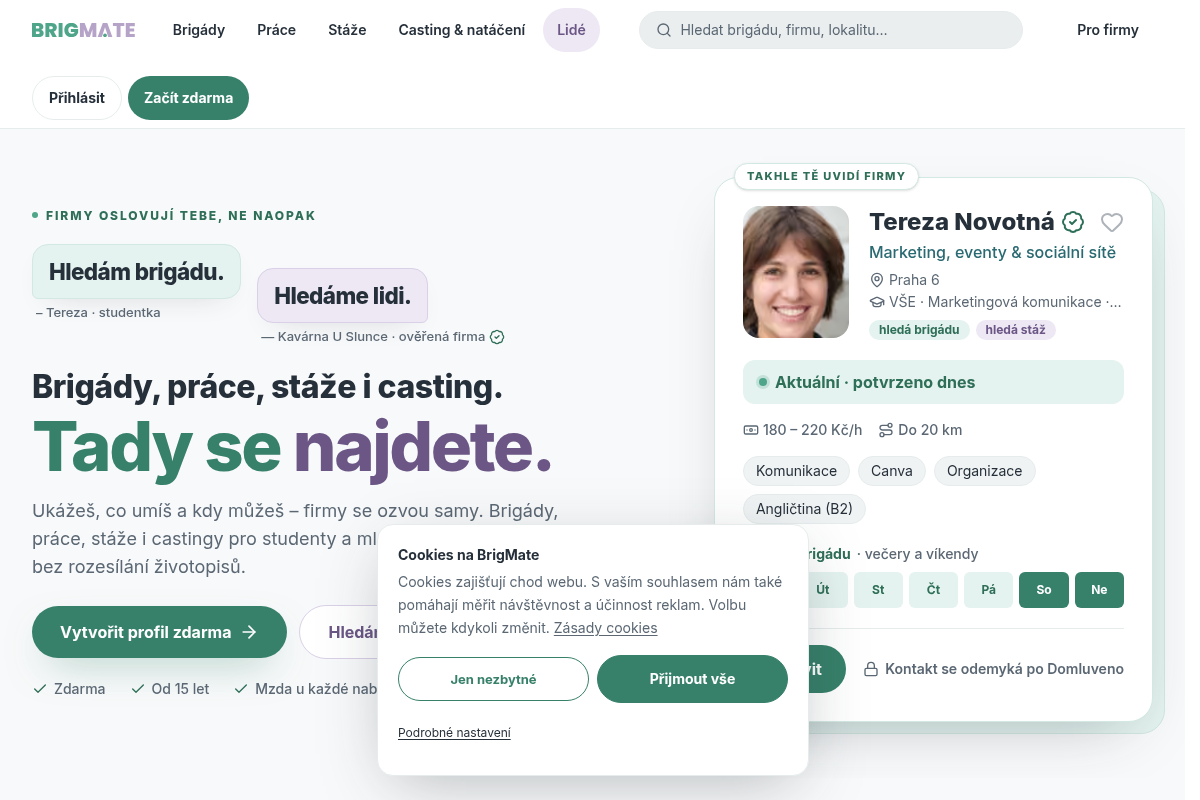
Task: Click Vytvořit profil zdarma button
Action: pyautogui.click(x=159, y=632)
